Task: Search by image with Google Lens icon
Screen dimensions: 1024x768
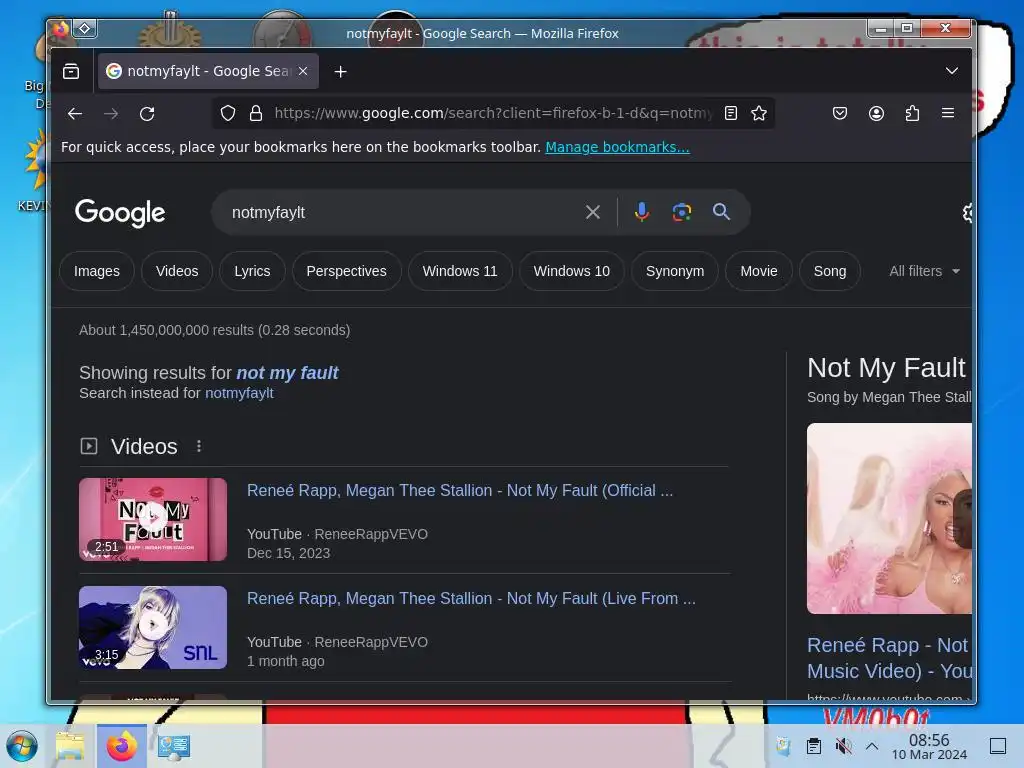Action: (x=681, y=212)
